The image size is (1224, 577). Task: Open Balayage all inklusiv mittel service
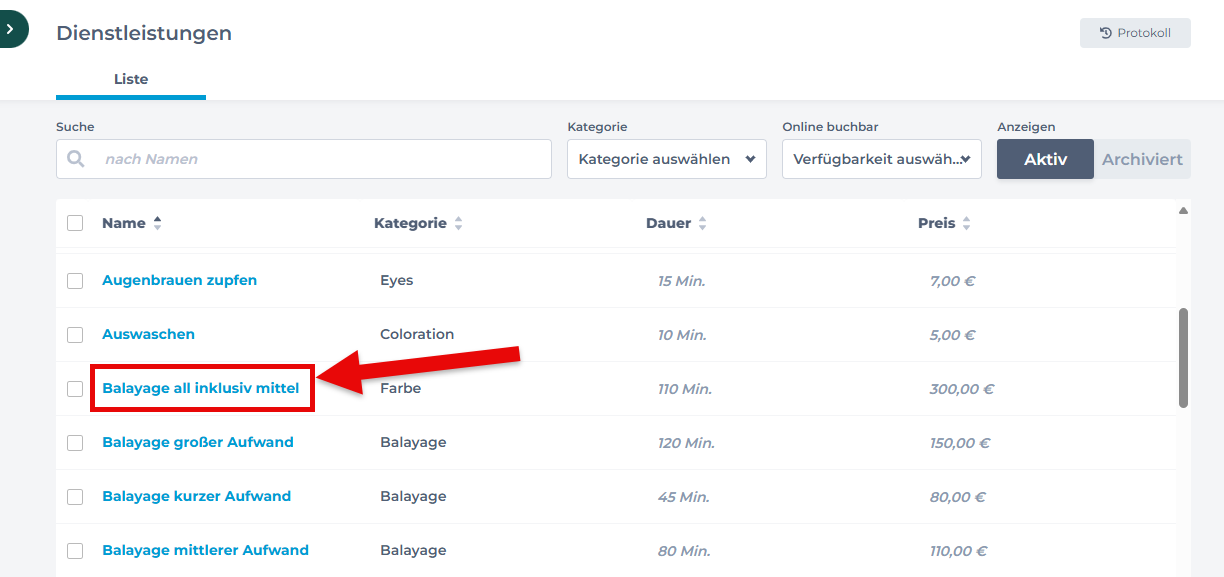pyautogui.click(x=201, y=388)
